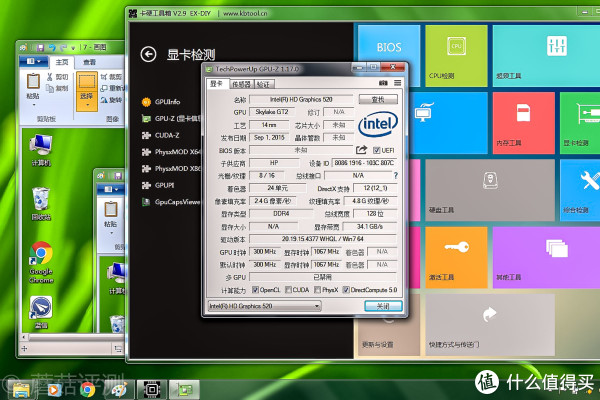Click the driver version field '20.19.15.4377 WHQL / Win7 64'
Screen dimensions: 600x400
tap(323, 239)
